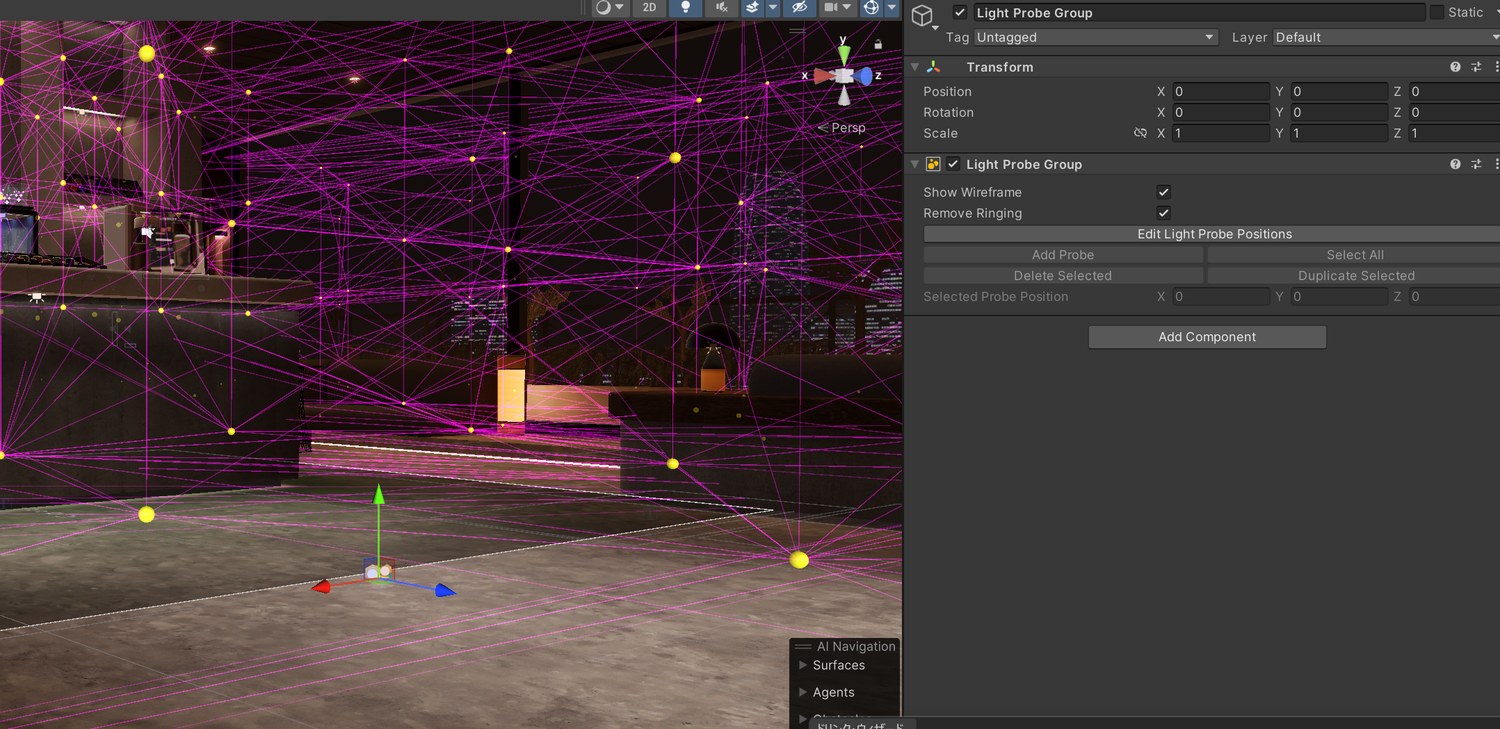
Task: Click the Position X field
Action: tap(1220, 91)
